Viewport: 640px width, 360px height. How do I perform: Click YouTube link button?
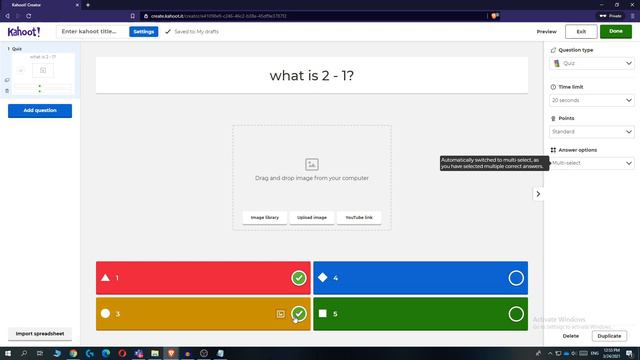pos(359,218)
